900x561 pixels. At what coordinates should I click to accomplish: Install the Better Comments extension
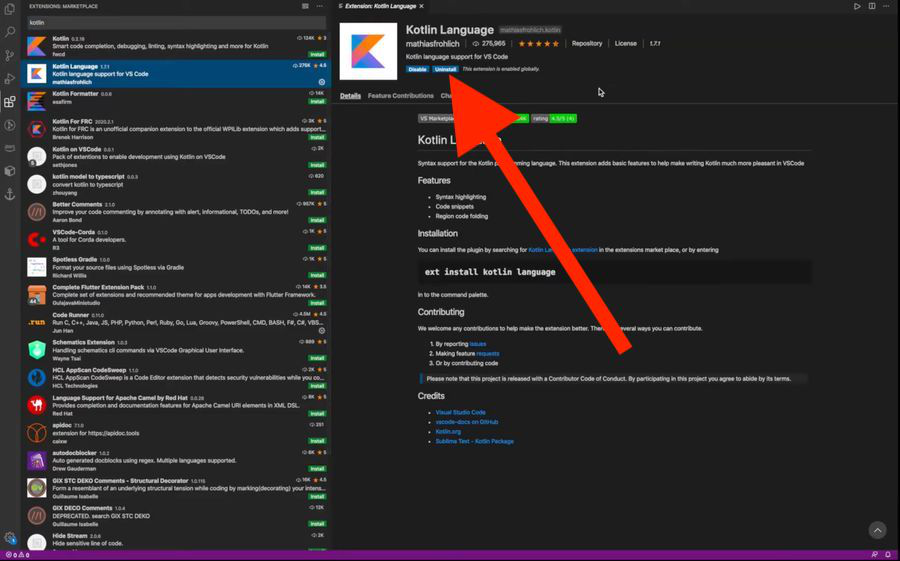317,220
